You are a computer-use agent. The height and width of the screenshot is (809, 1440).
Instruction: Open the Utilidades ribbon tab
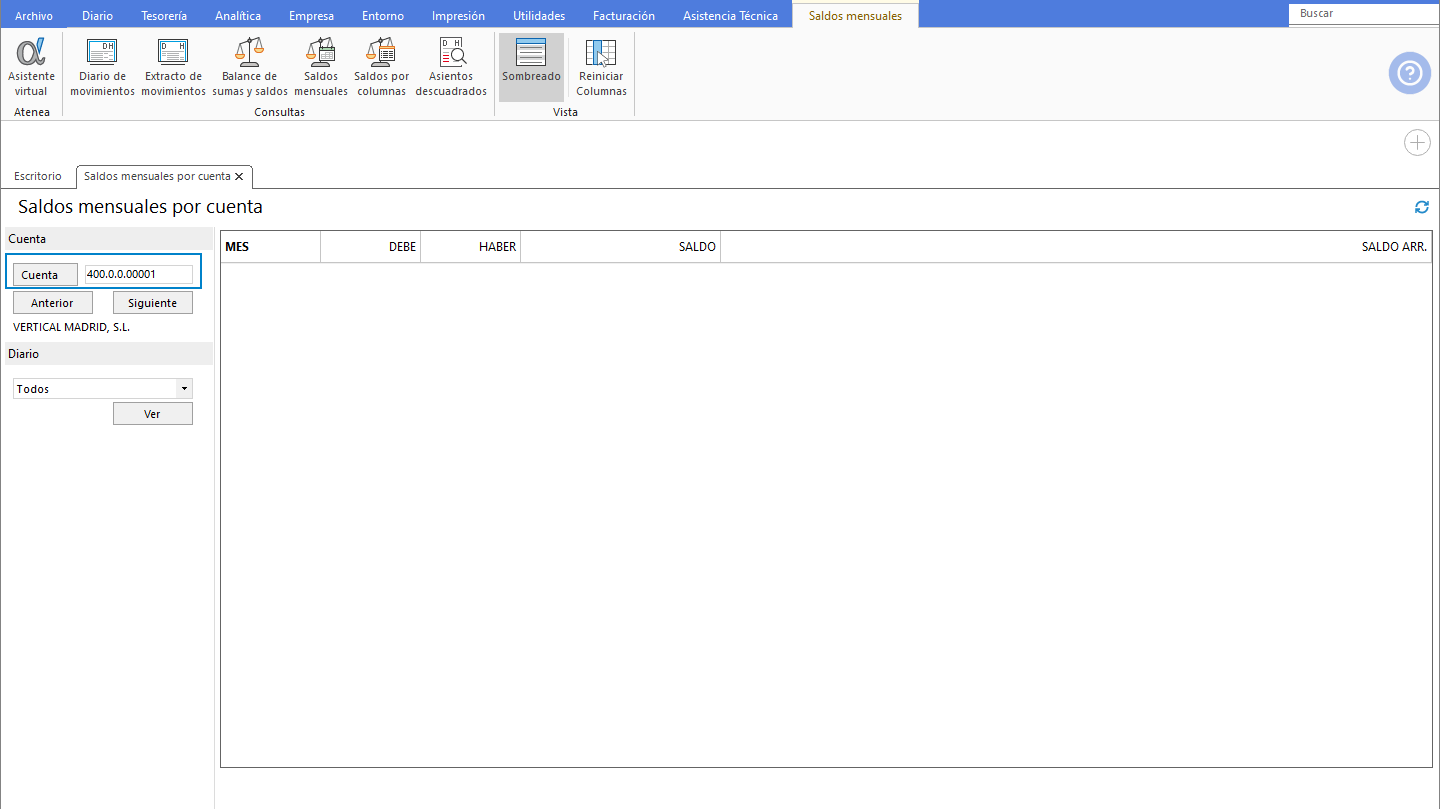(x=539, y=15)
